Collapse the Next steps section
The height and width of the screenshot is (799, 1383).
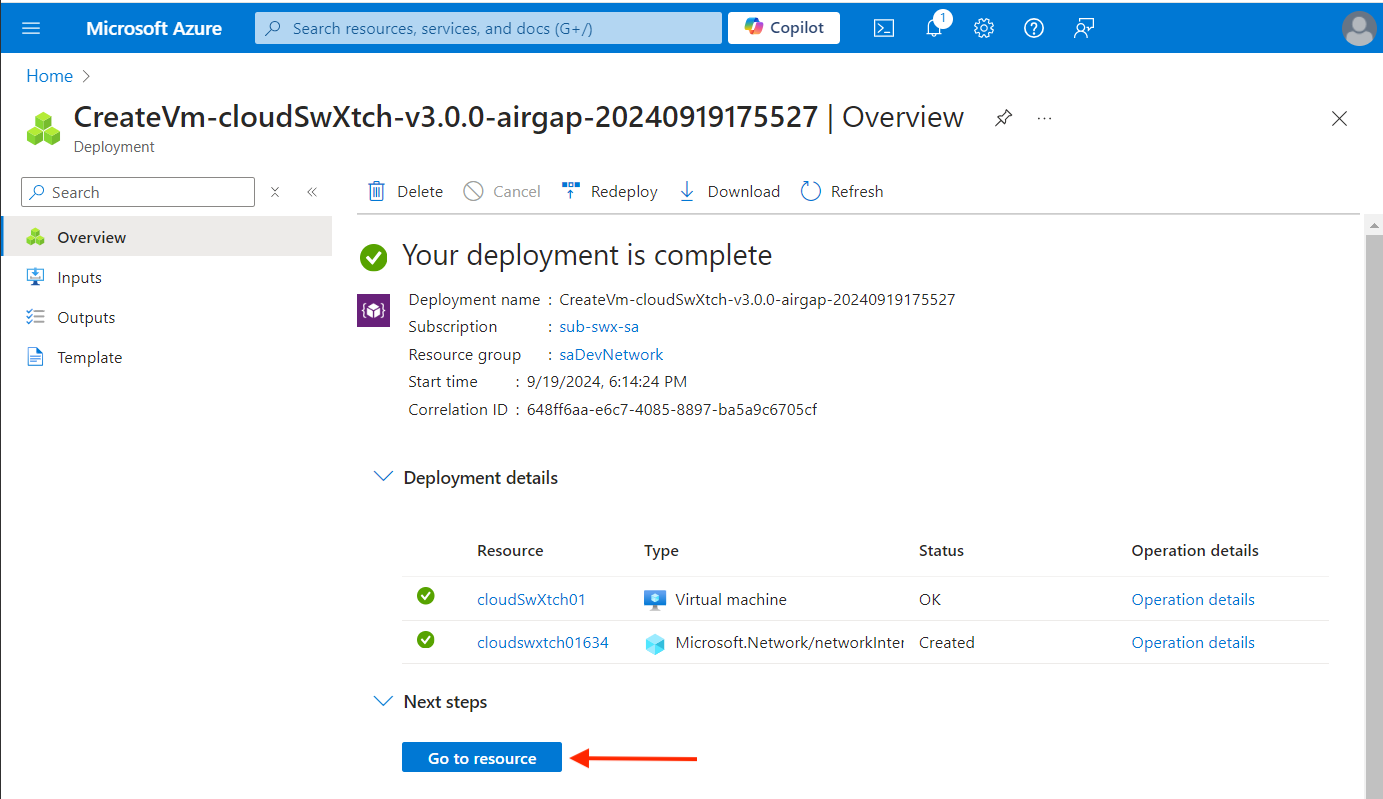[383, 701]
